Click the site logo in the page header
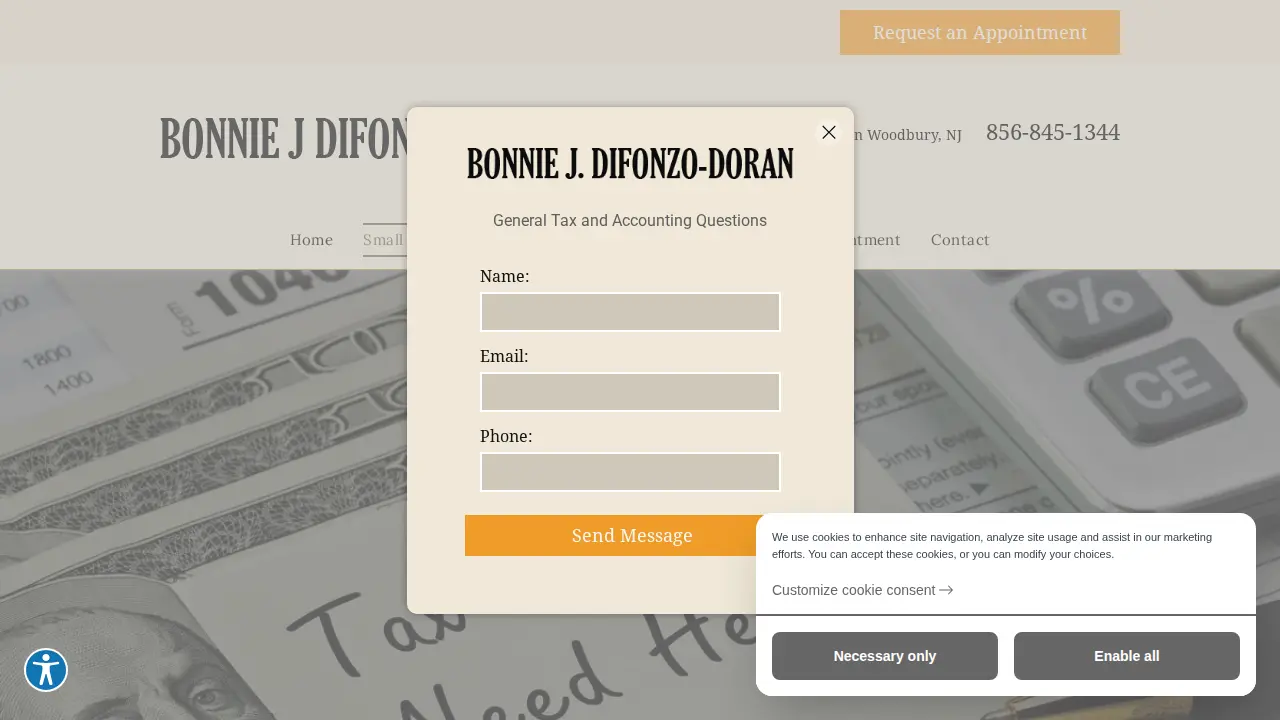1280x720 pixels. [x=284, y=139]
